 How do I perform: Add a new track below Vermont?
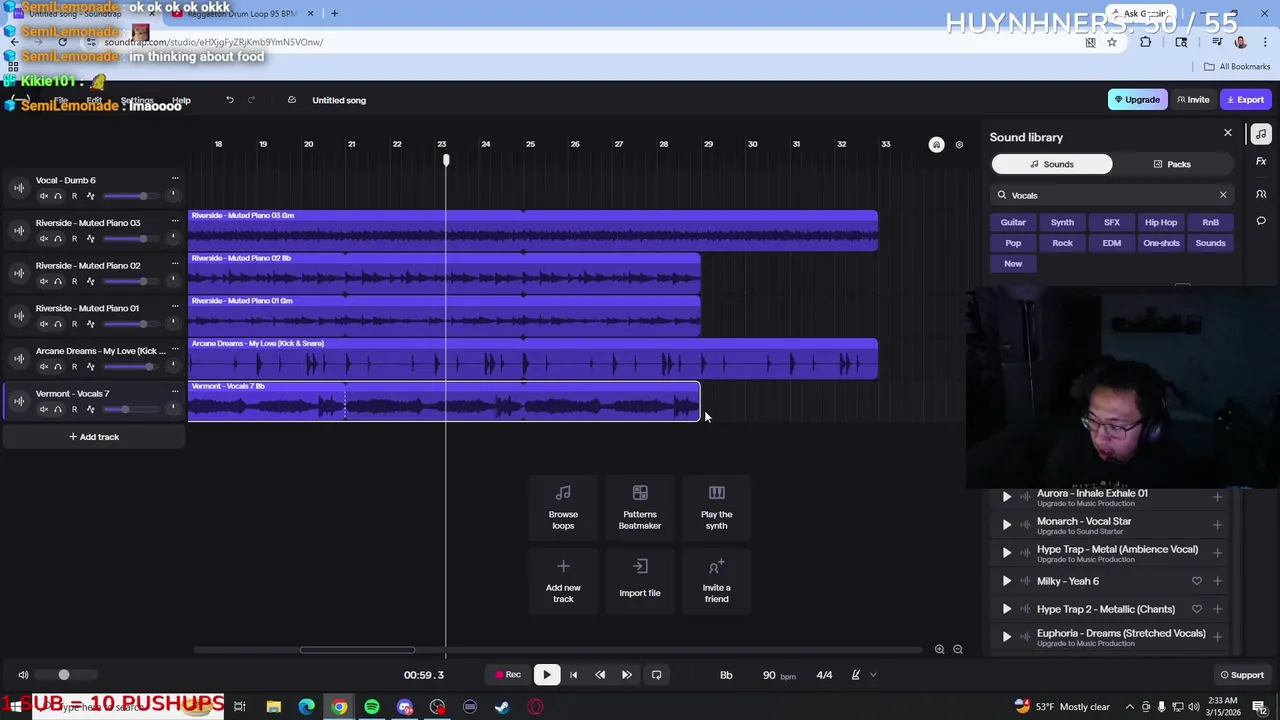[x=94, y=437]
